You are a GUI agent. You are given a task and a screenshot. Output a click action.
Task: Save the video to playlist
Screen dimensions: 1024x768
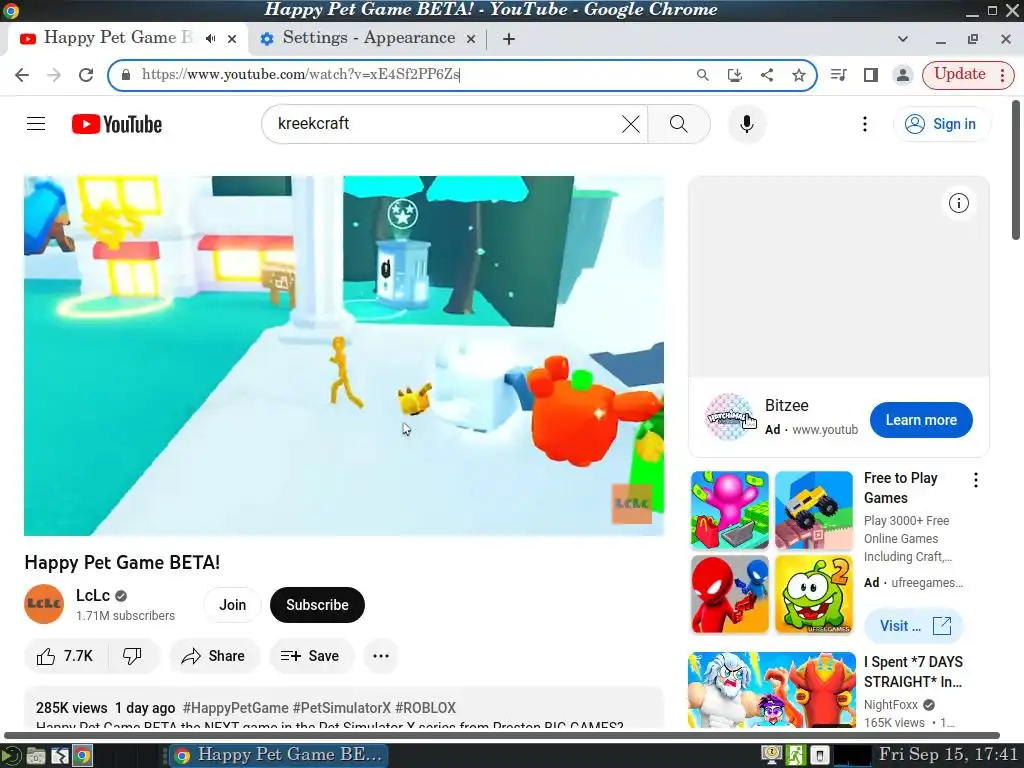coord(311,656)
